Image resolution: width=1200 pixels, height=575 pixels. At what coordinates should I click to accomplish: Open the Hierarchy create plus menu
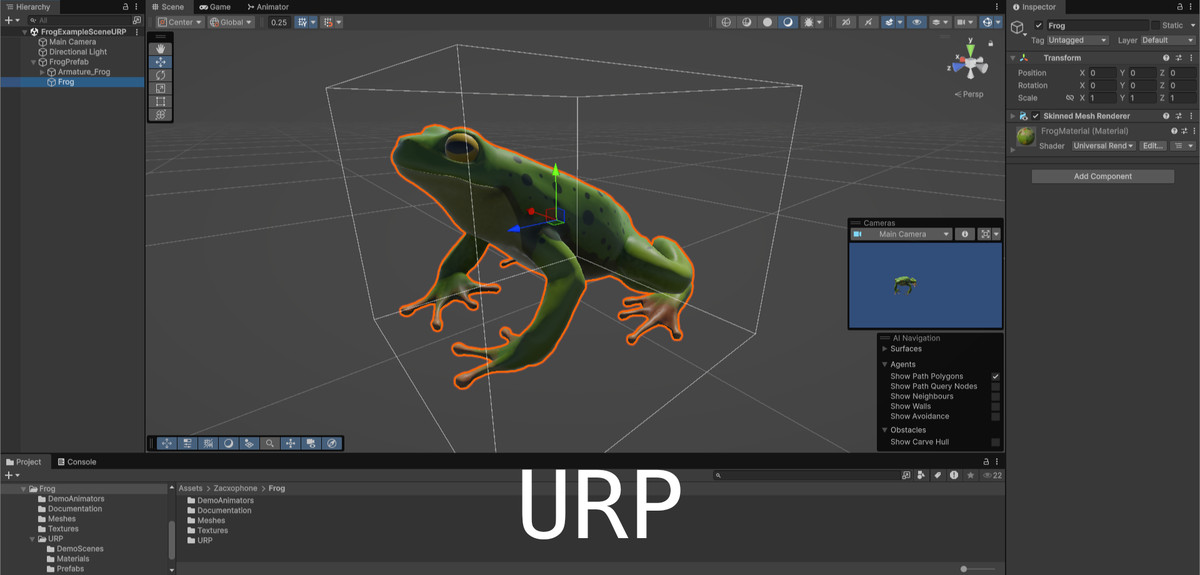coord(10,20)
